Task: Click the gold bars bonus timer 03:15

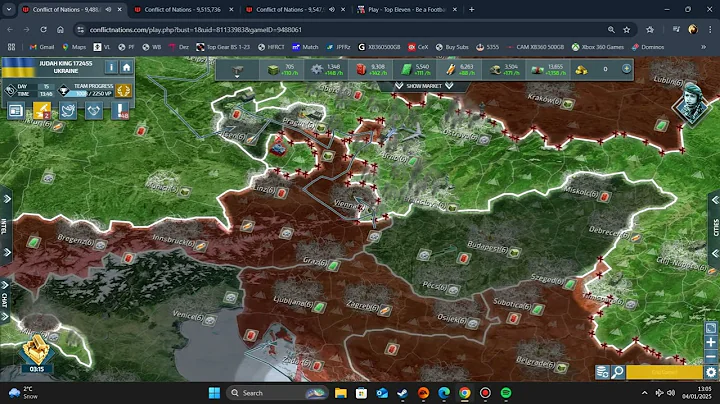Action: [x=37, y=354]
